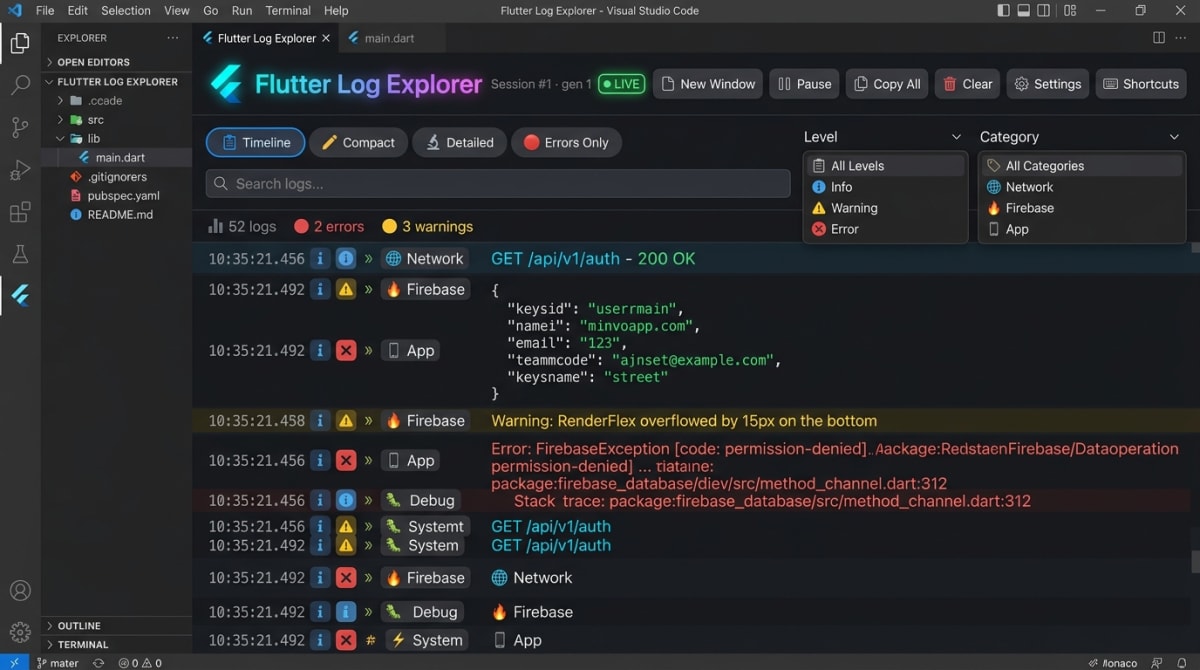Click the log list vertical scrollbar

coord(1195,561)
